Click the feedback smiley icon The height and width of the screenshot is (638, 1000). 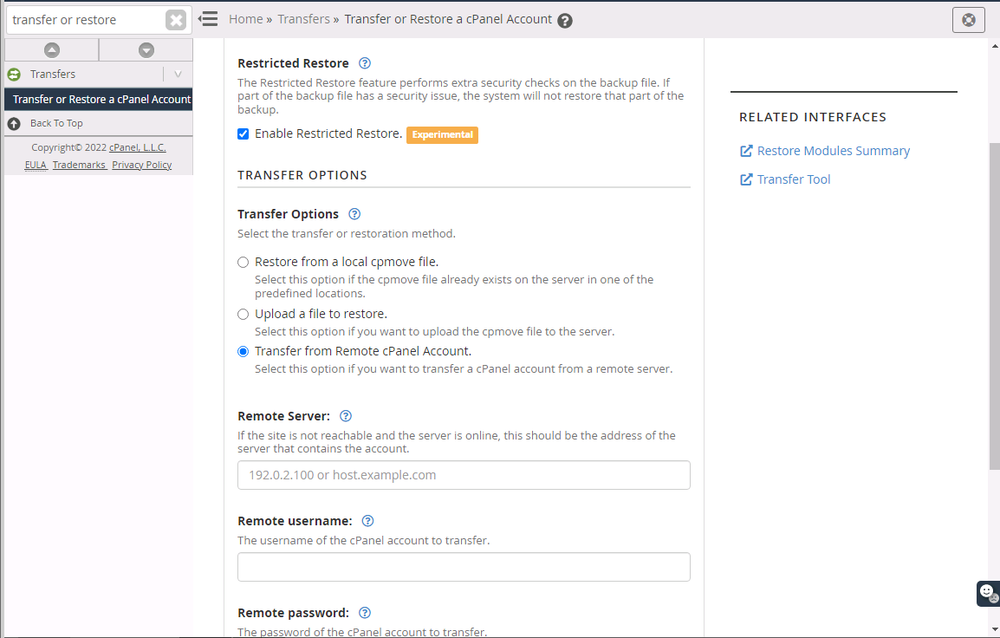tap(988, 593)
